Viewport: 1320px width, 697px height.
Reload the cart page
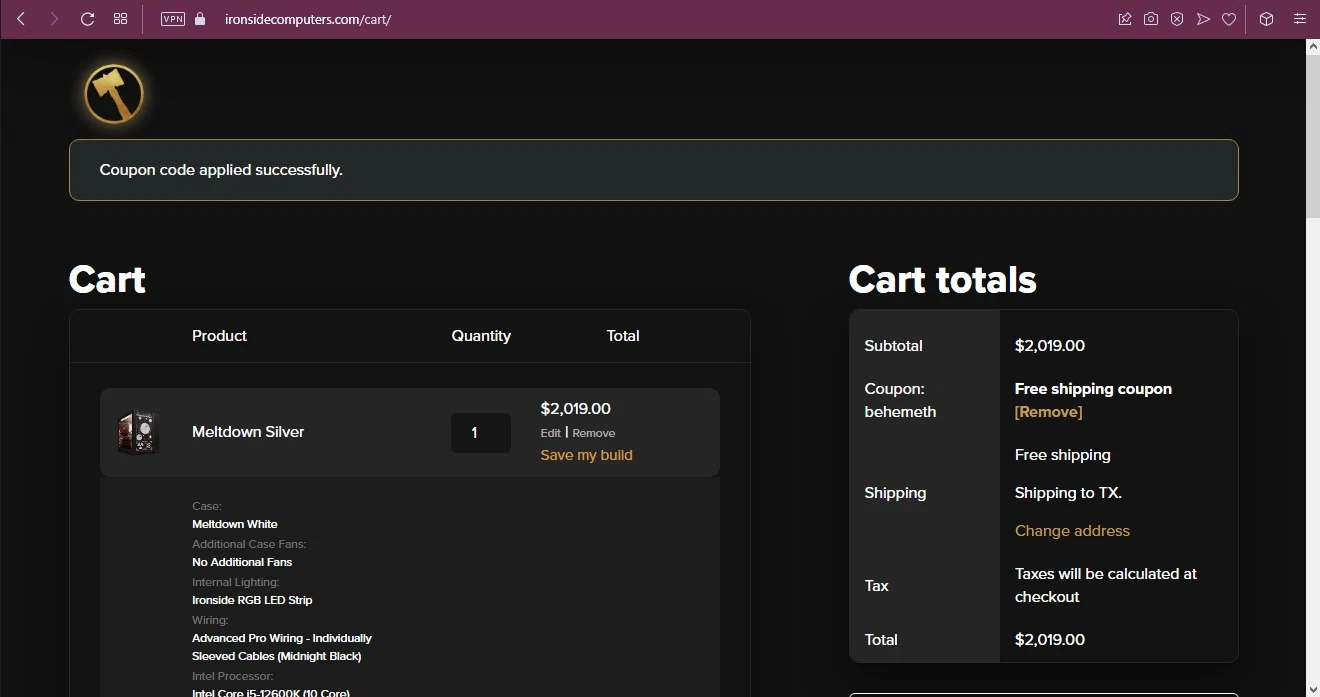click(x=87, y=19)
